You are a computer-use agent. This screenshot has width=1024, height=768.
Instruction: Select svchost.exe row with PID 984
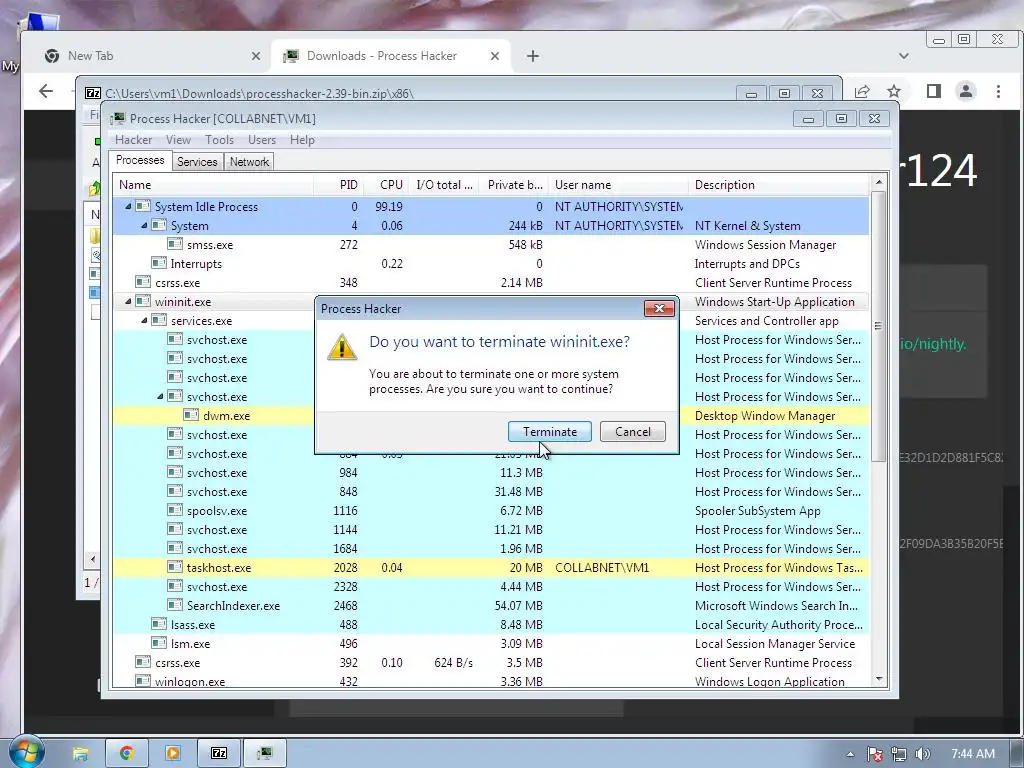tap(491, 473)
